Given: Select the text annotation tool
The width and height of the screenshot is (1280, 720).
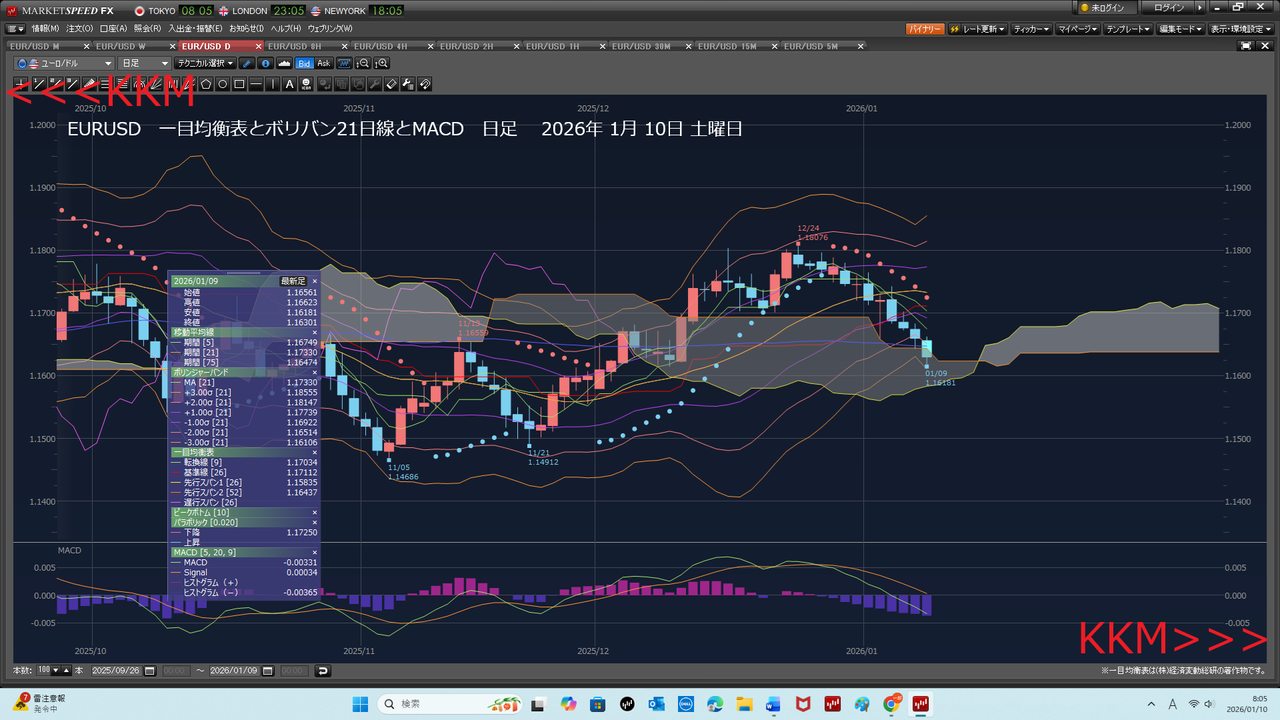Looking at the screenshot, I should 290,84.
